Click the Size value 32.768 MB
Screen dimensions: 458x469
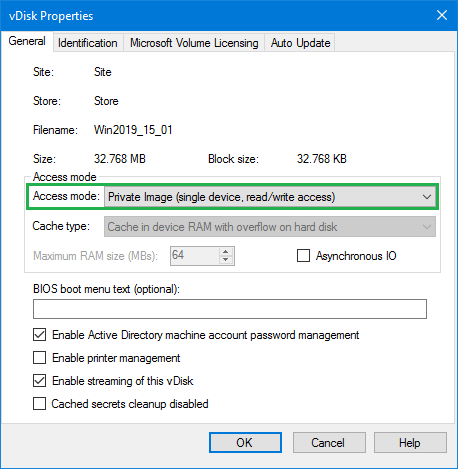coord(120,159)
